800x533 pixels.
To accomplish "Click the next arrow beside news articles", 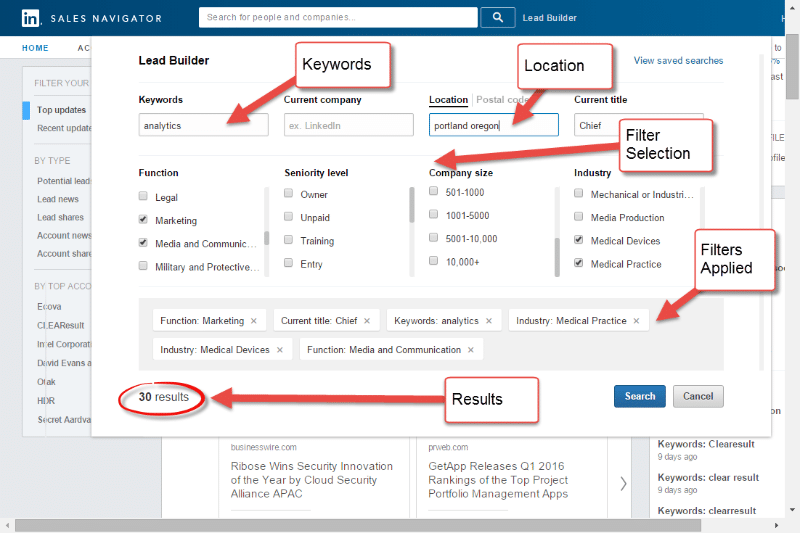I will click(x=624, y=483).
